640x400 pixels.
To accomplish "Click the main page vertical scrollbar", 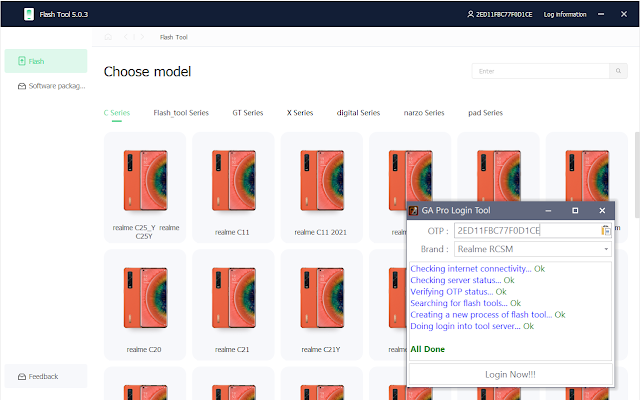I will point(637,176).
